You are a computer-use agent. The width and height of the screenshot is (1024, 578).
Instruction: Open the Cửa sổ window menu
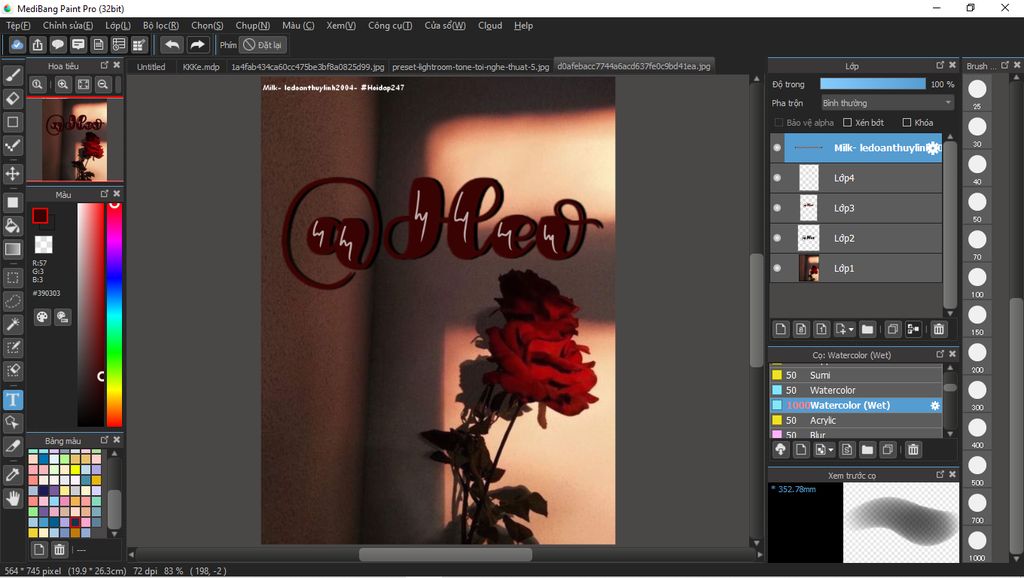(445, 25)
